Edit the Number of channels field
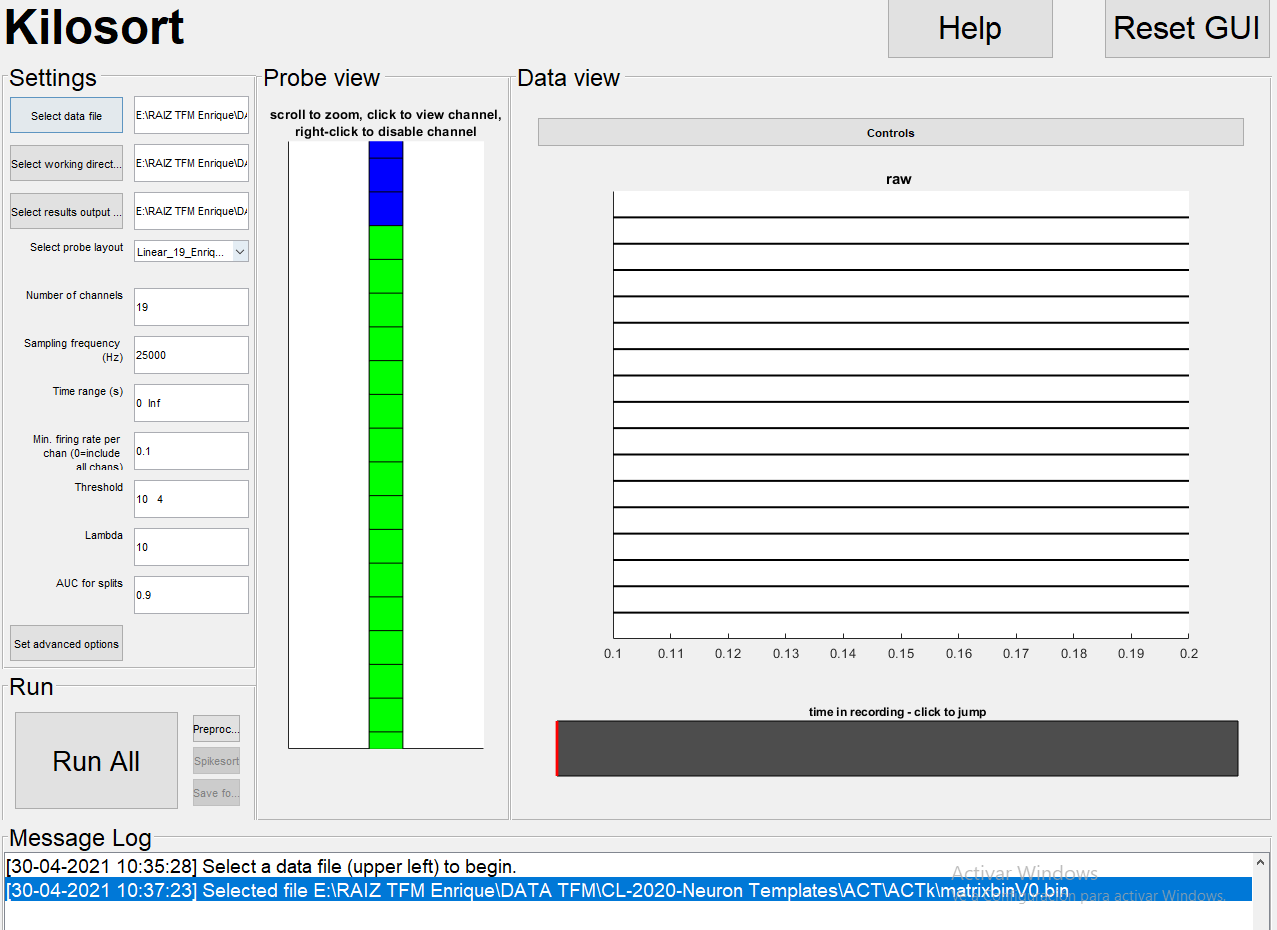 click(190, 307)
